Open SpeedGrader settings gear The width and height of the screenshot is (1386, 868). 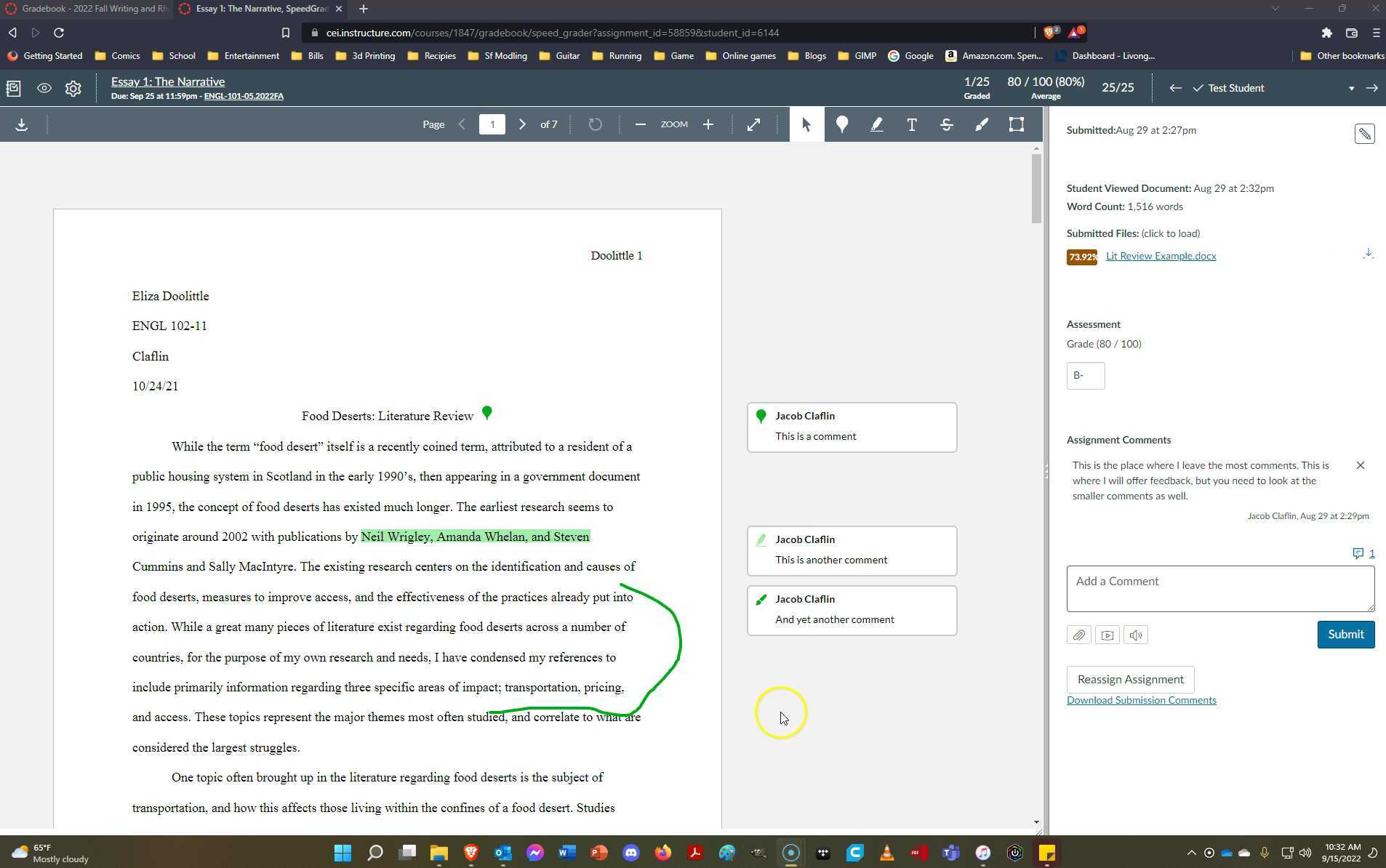point(73,88)
